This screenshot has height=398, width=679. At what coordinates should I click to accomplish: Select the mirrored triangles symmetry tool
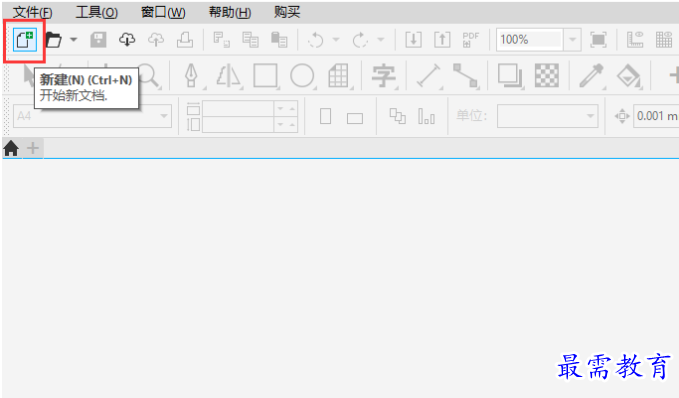coord(228,76)
